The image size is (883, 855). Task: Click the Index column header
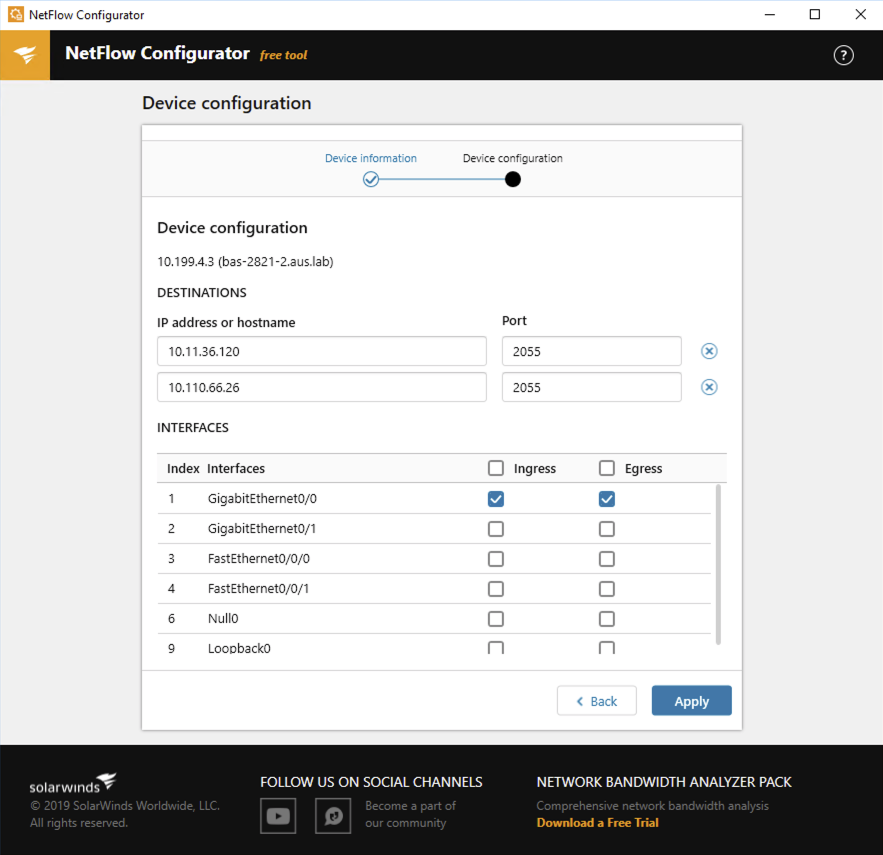[183, 469]
